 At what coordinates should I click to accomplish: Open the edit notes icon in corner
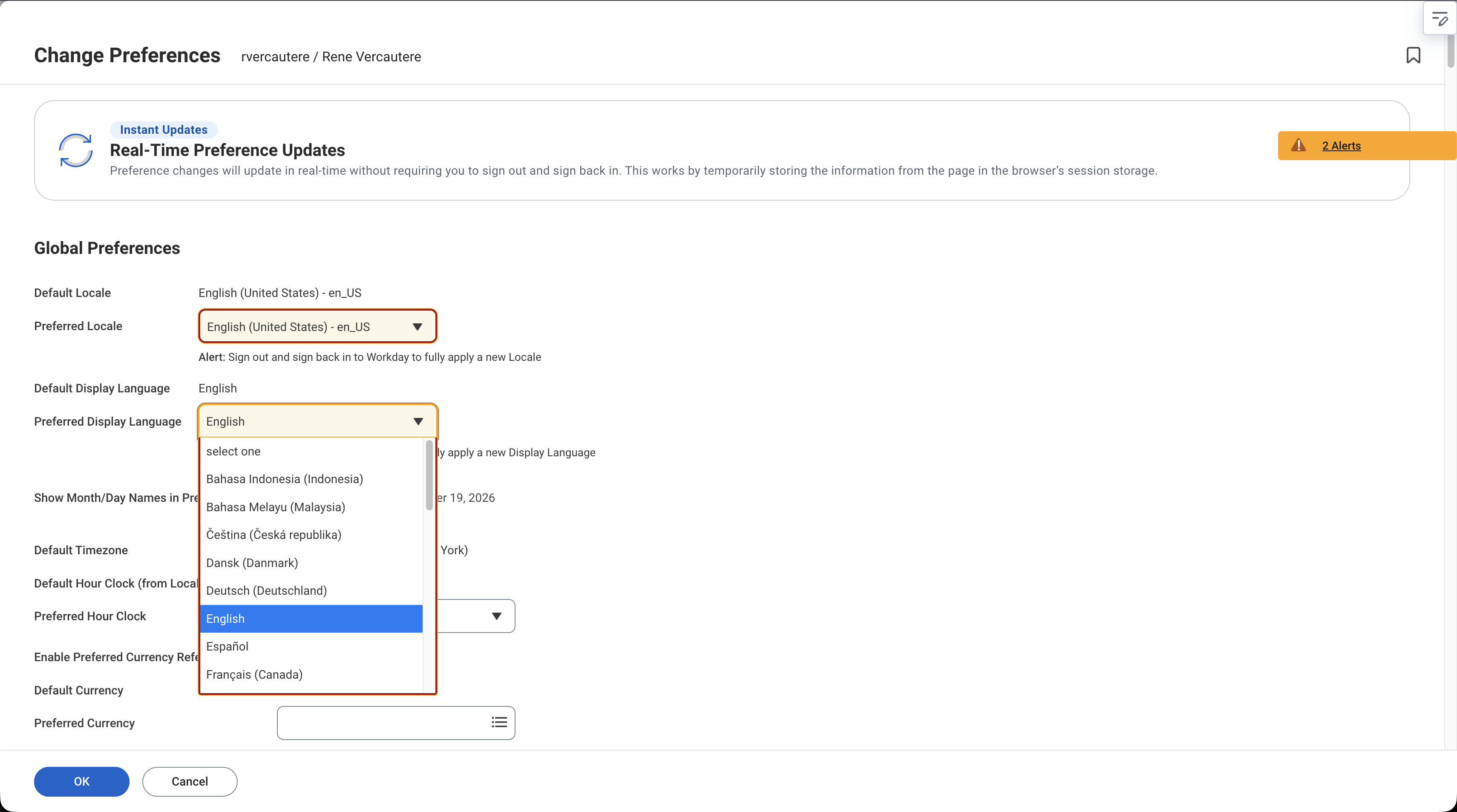point(1440,19)
